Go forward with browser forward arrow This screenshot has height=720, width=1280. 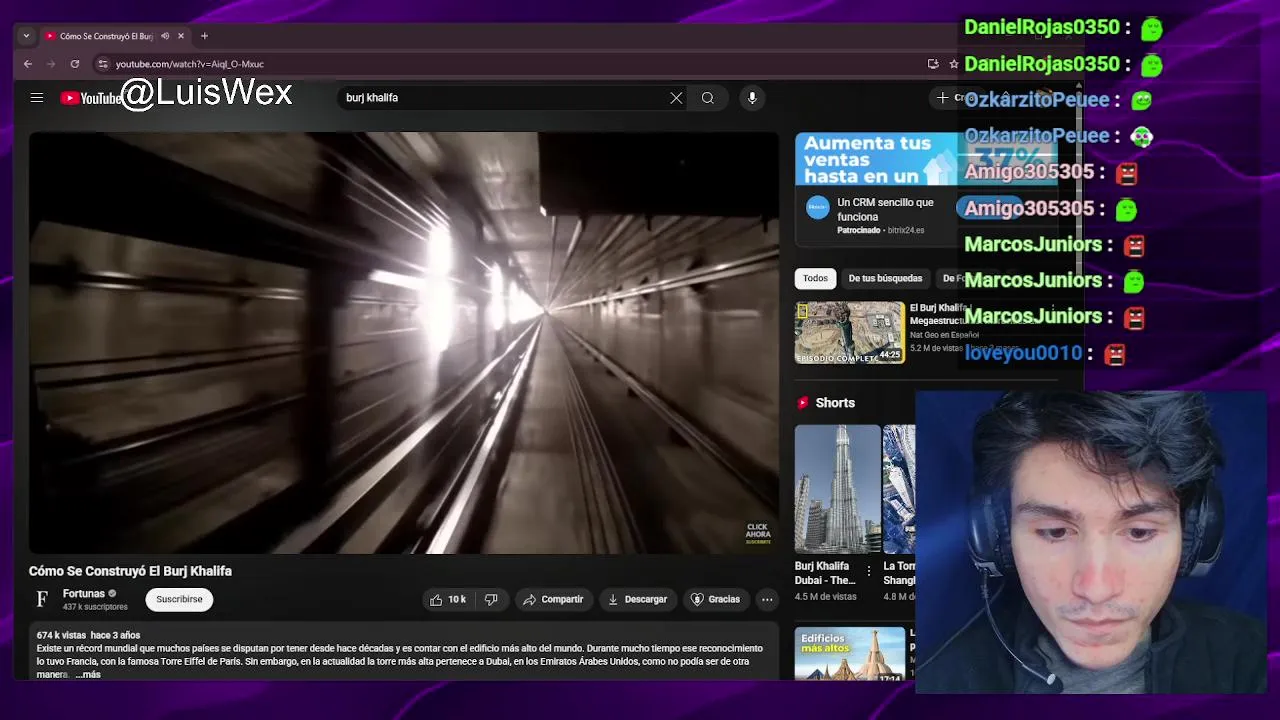[x=51, y=64]
